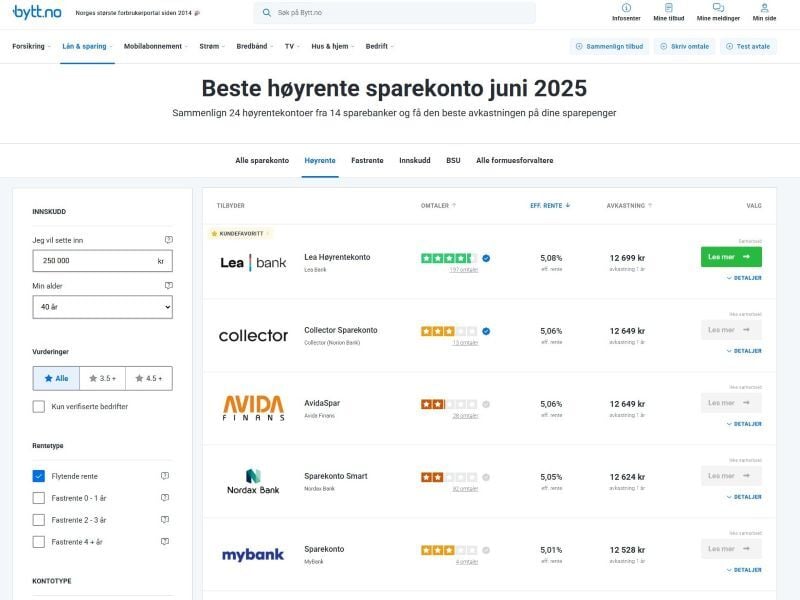Tick Kun verifiserte bedrifter checkbox
Screen dimensions: 800x600
click(x=39, y=407)
